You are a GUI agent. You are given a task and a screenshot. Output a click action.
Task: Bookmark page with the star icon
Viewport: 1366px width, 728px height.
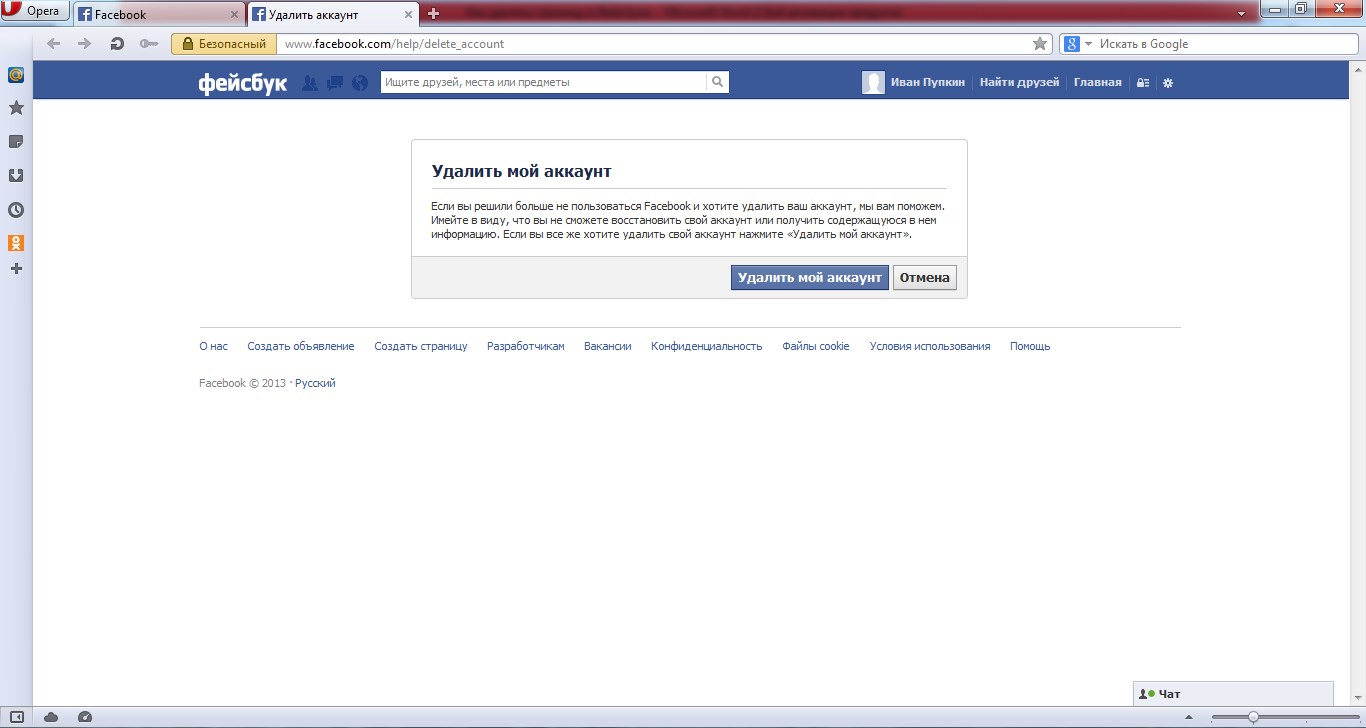tap(1040, 44)
